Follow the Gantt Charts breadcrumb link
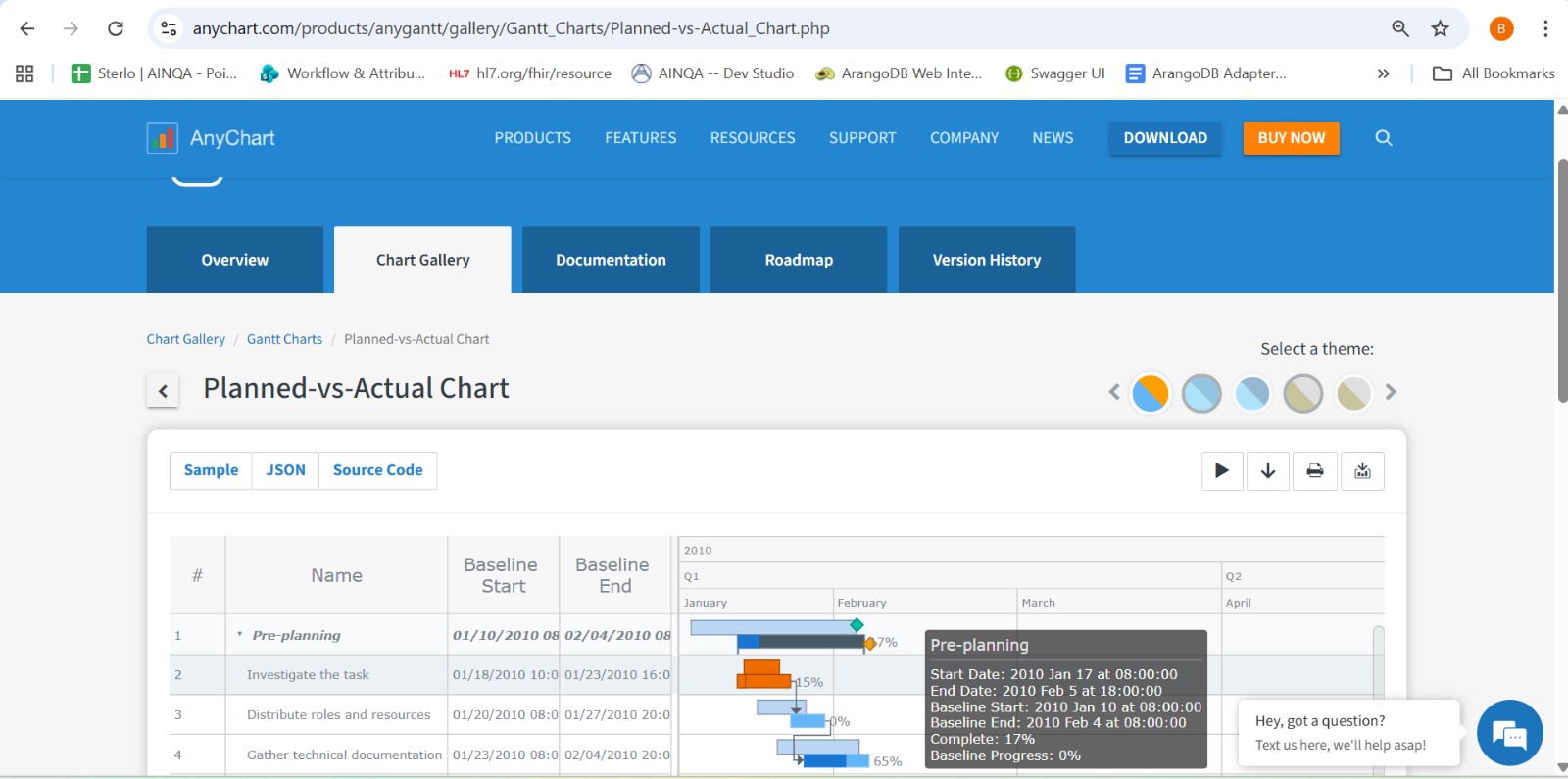 pyautogui.click(x=284, y=339)
